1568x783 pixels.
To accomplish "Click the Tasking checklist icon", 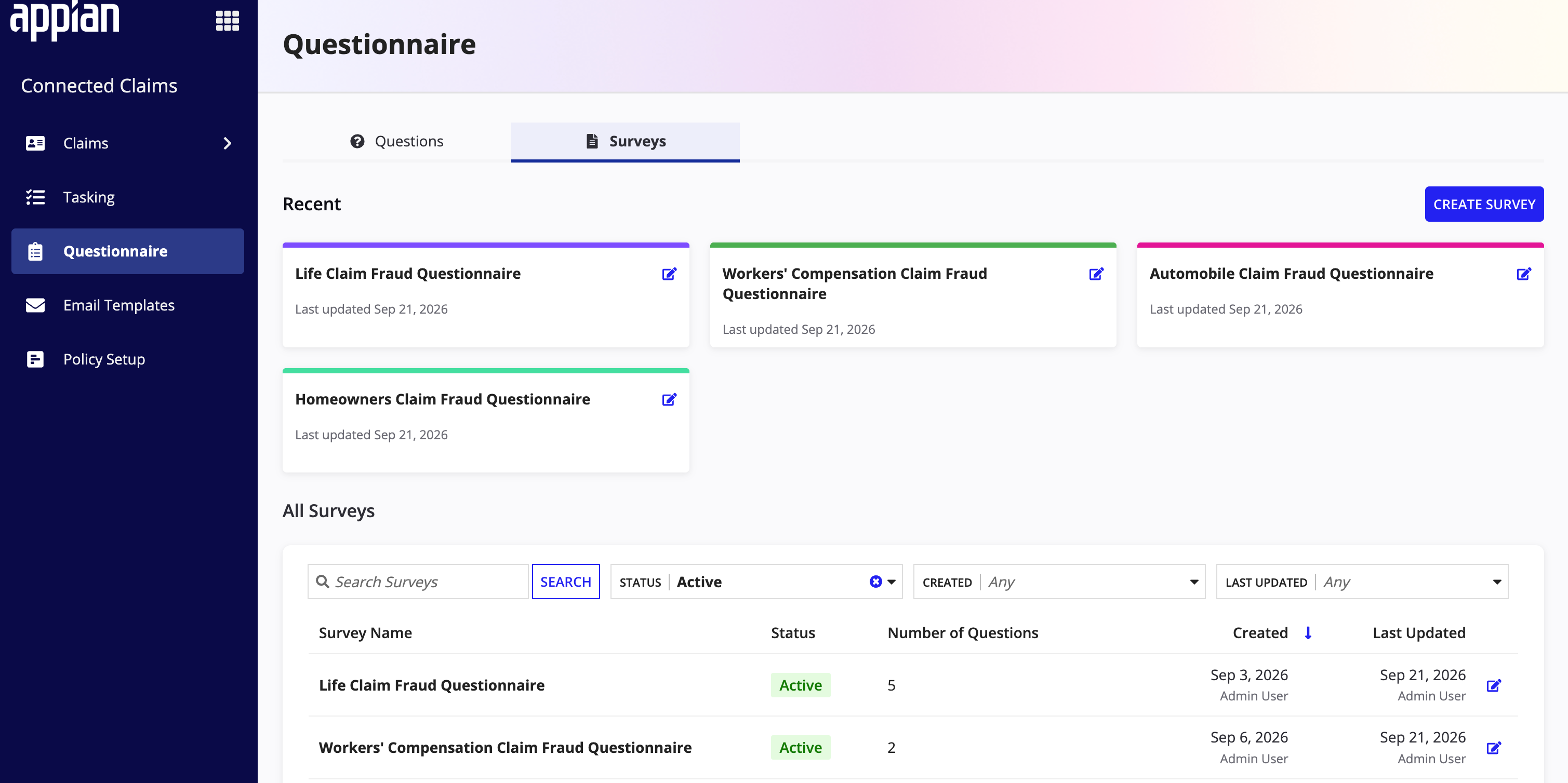I will (35, 197).
